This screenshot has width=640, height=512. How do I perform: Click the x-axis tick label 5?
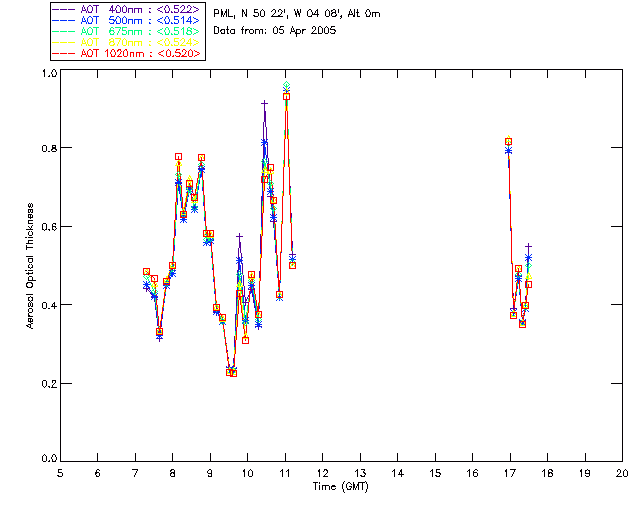tap(60, 472)
